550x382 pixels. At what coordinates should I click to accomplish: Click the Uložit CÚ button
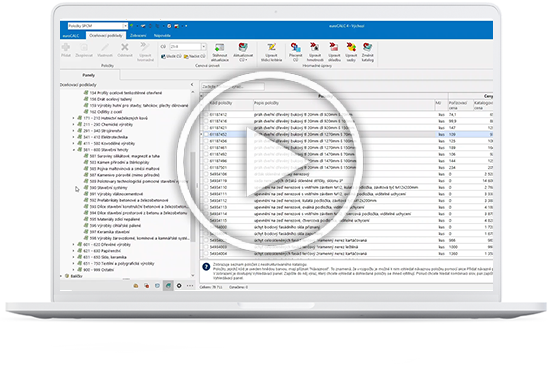point(171,56)
